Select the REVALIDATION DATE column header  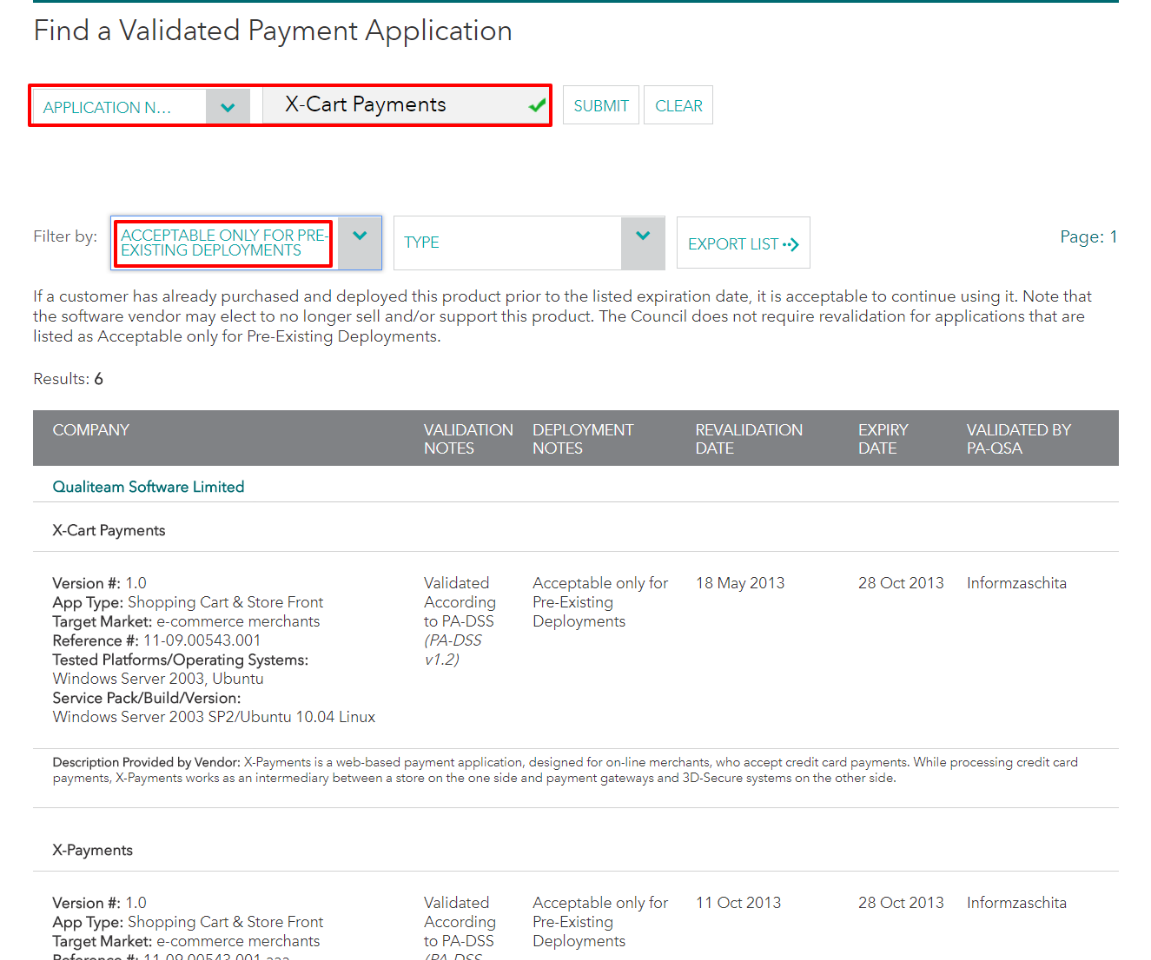749,439
